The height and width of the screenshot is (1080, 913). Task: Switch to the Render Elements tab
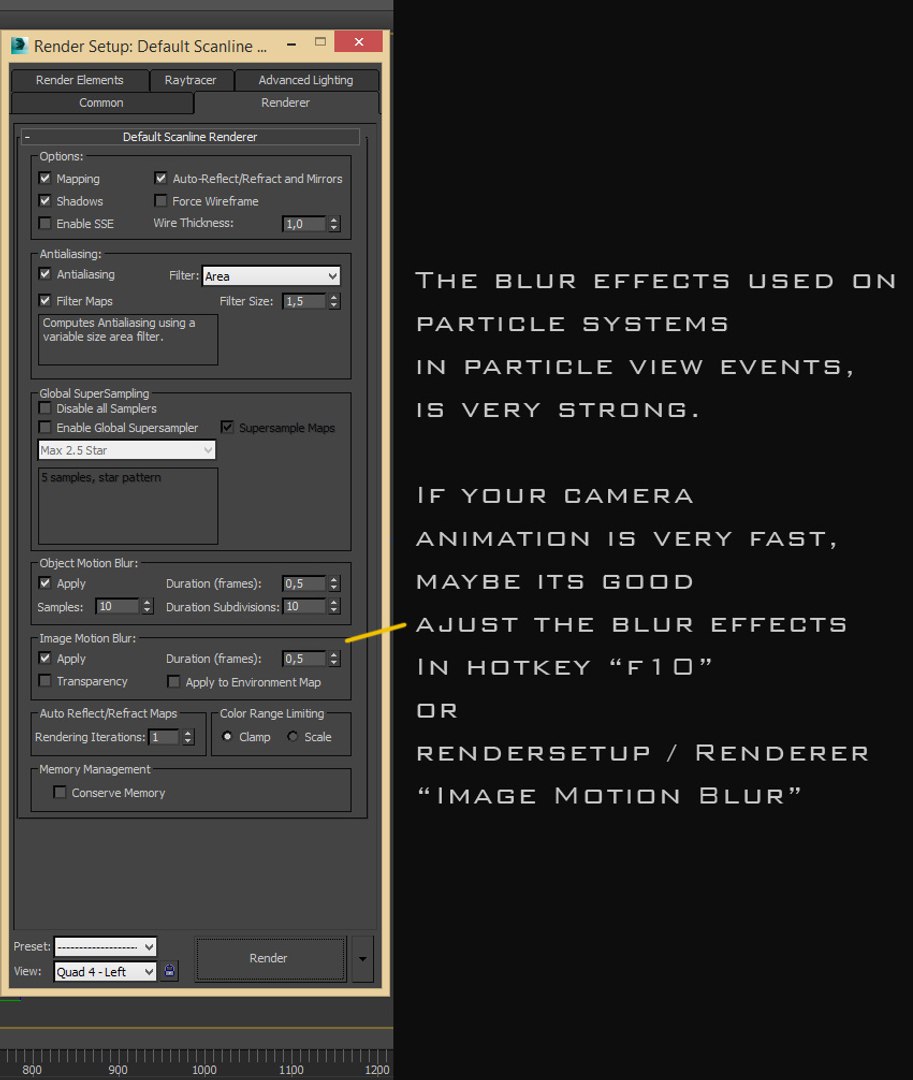pos(80,80)
